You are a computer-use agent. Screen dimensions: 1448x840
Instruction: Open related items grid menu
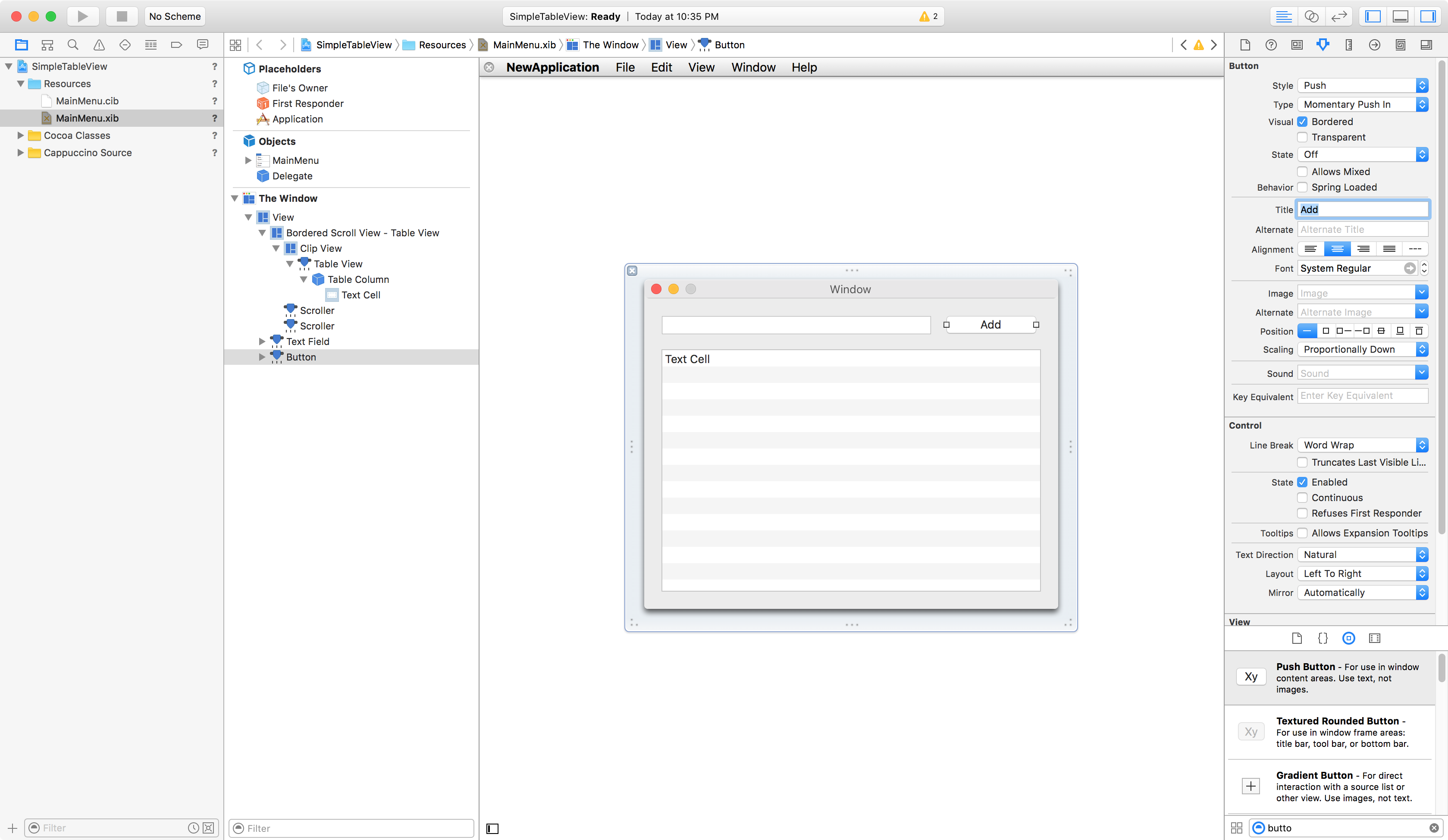(x=235, y=45)
